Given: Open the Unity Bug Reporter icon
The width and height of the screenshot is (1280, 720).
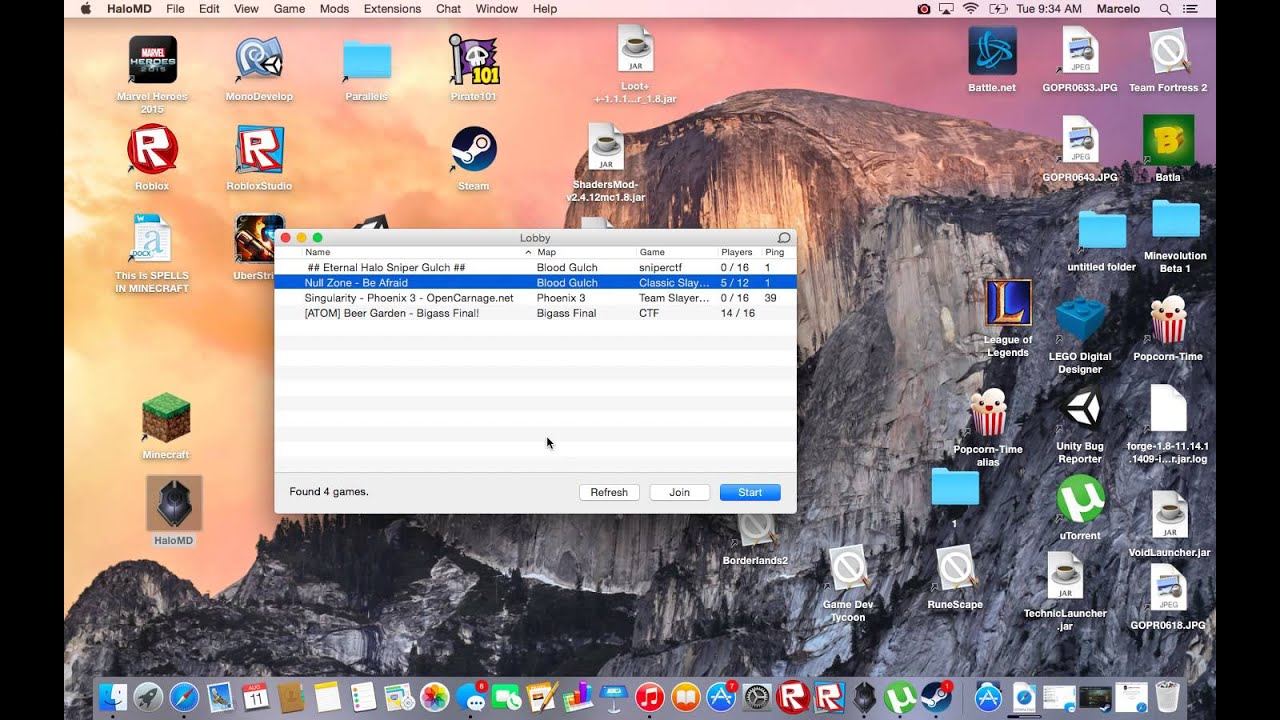Looking at the screenshot, I should point(1080,410).
